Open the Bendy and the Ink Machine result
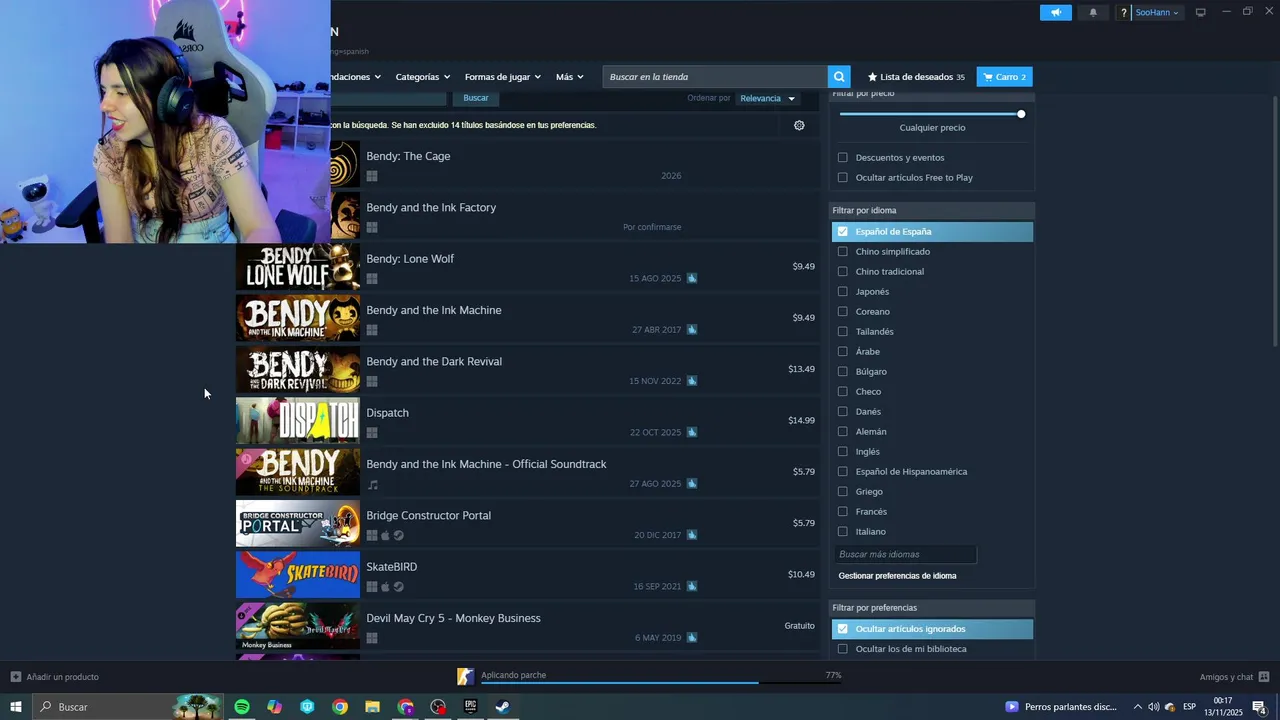Image resolution: width=1280 pixels, height=720 pixels. tap(528, 319)
